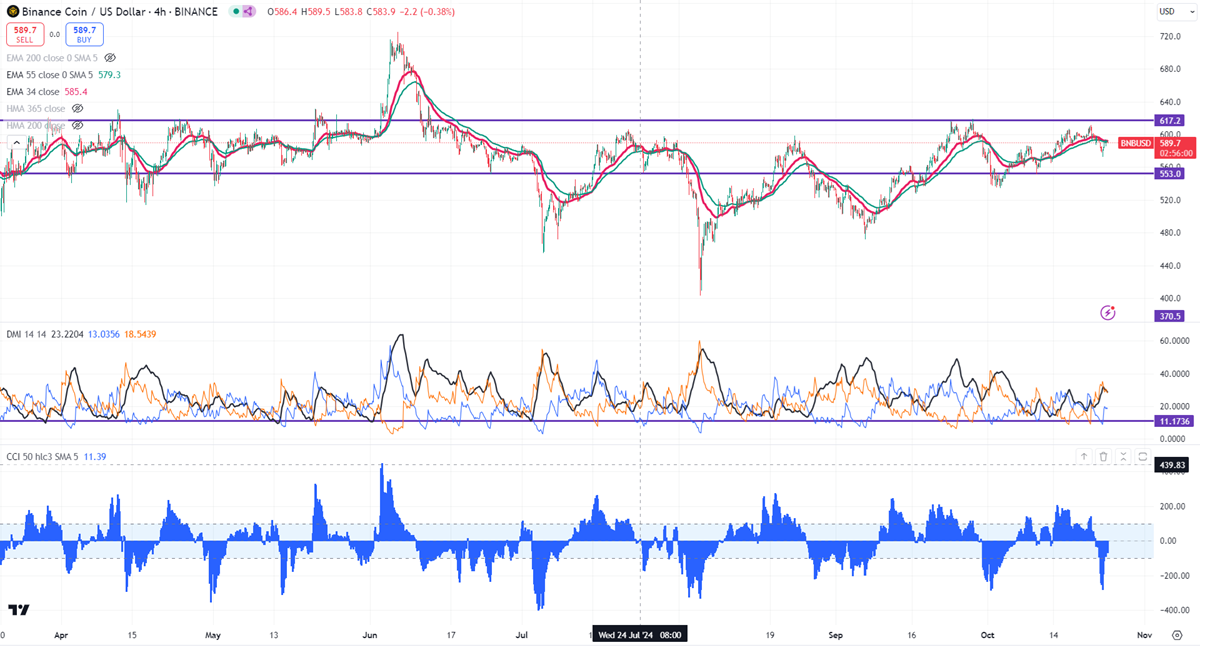Click the 60.0000 DMI scale value

pyautogui.click(x=1173, y=341)
